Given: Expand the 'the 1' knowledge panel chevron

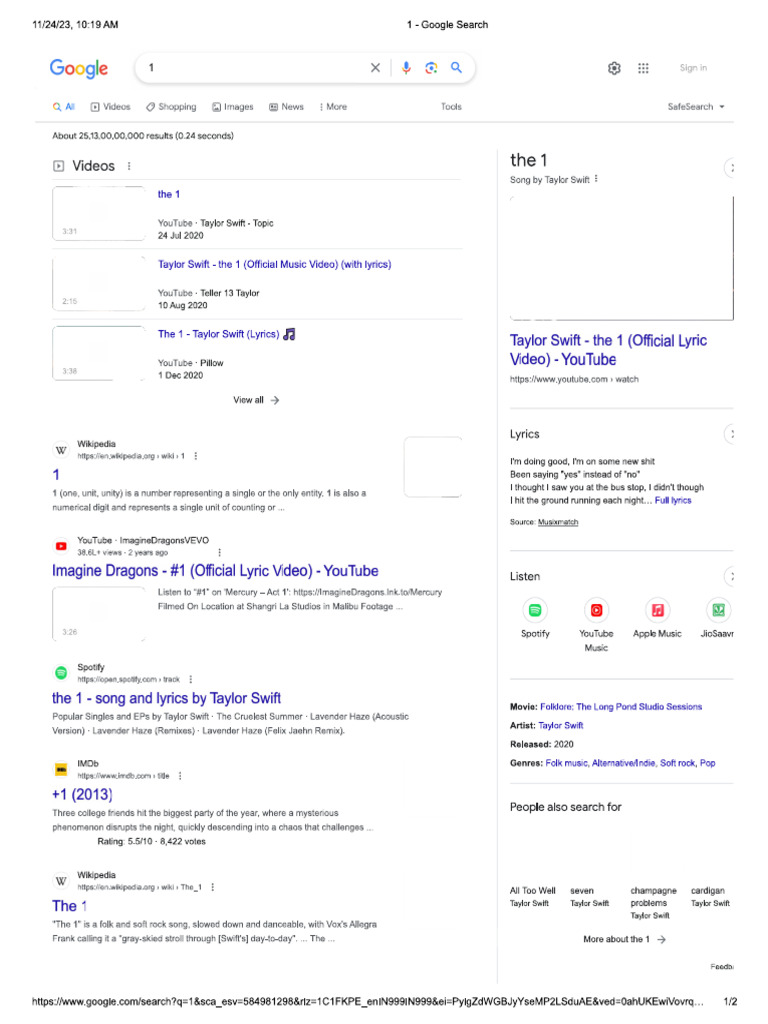Looking at the screenshot, I should click(729, 168).
